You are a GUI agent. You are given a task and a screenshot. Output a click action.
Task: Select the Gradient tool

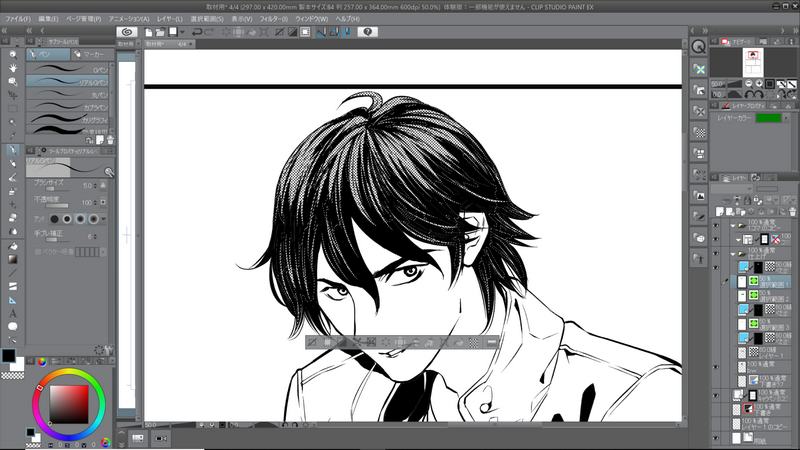coord(13,259)
